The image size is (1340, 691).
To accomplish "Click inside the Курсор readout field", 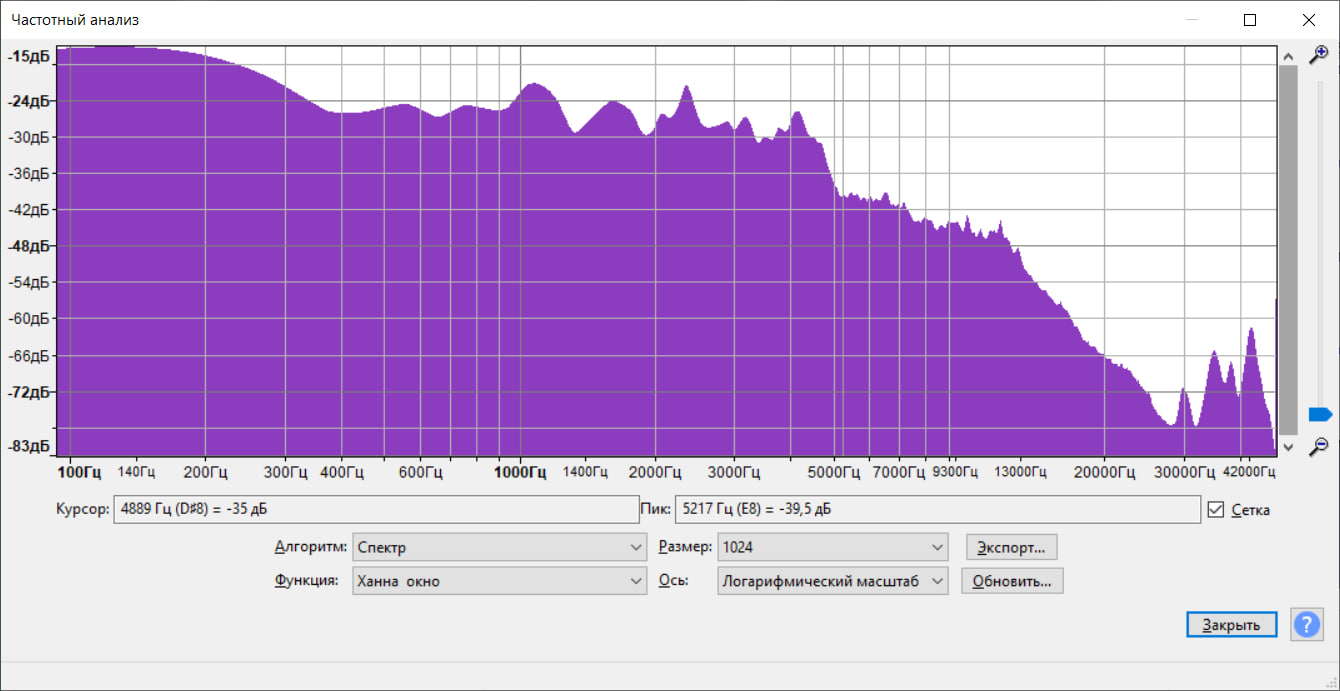I will click(x=376, y=509).
